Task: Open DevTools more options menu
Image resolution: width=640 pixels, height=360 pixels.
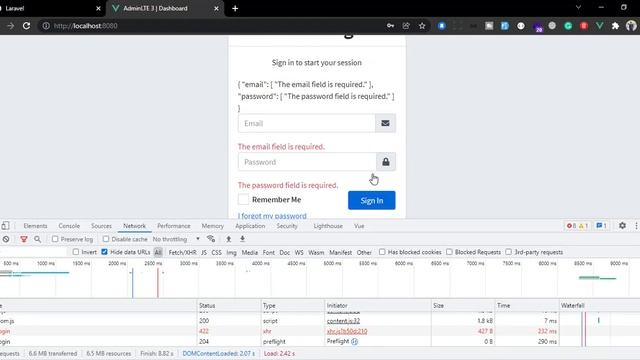Action: [636, 225]
